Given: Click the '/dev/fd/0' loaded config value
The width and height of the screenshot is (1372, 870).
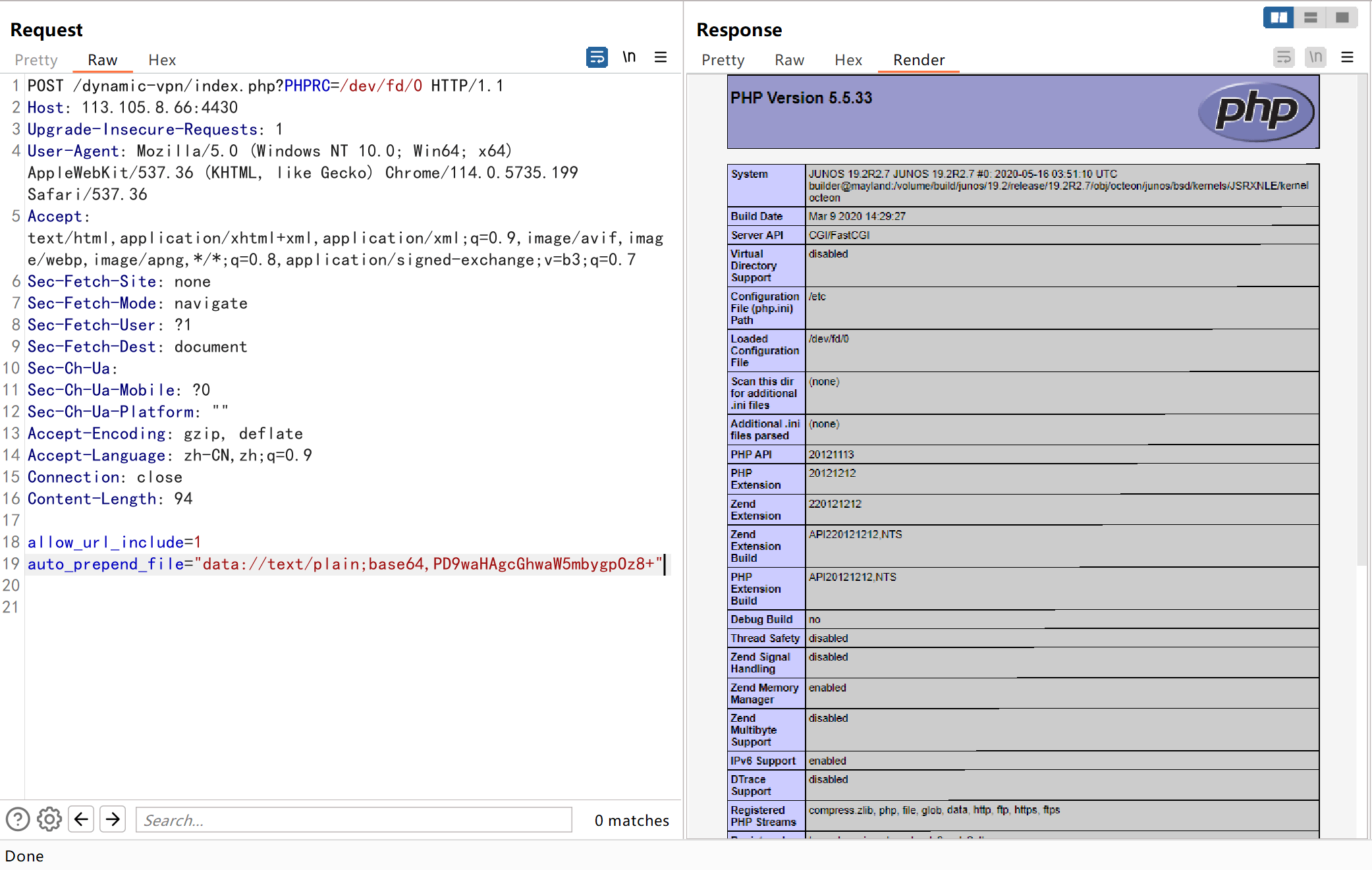Looking at the screenshot, I should pyautogui.click(x=829, y=339).
